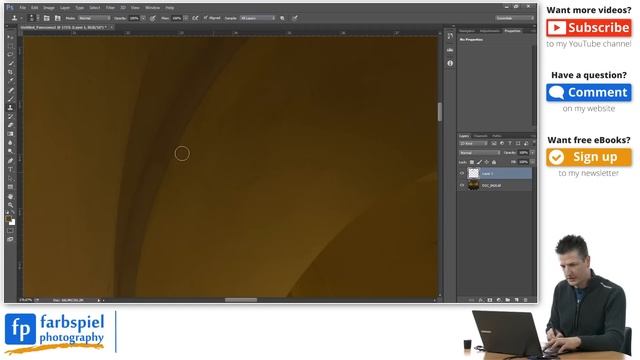The image size is (640, 360).
Task: Open the painting Mode dropdown
Action: point(94,18)
